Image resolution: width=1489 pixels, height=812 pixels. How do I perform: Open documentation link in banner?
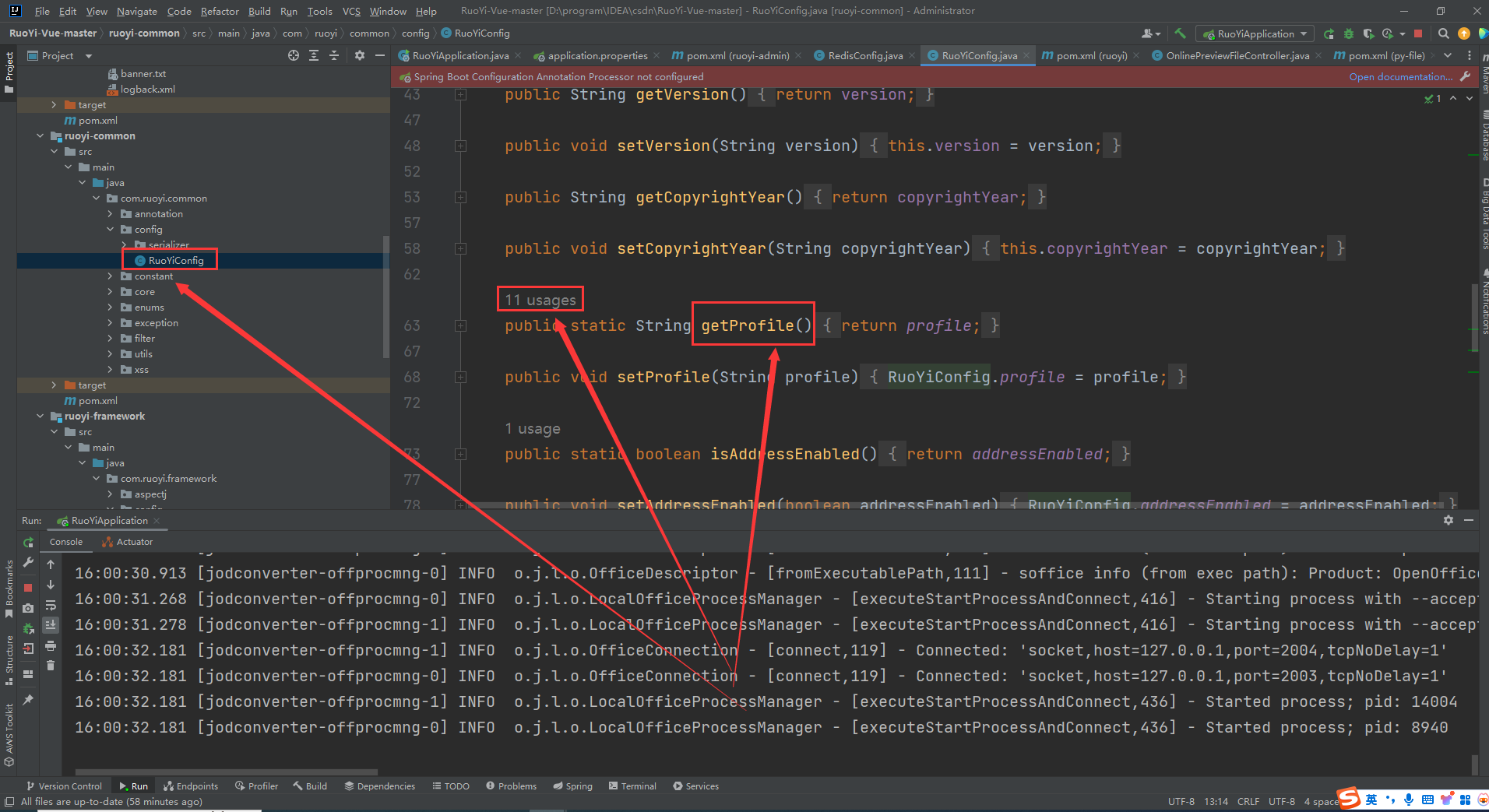click(1400, 76)
